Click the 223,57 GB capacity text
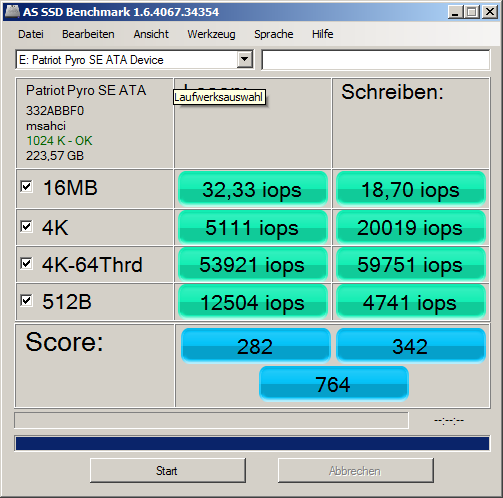Screen dimensions: 503x498 (x=55, y=156)
